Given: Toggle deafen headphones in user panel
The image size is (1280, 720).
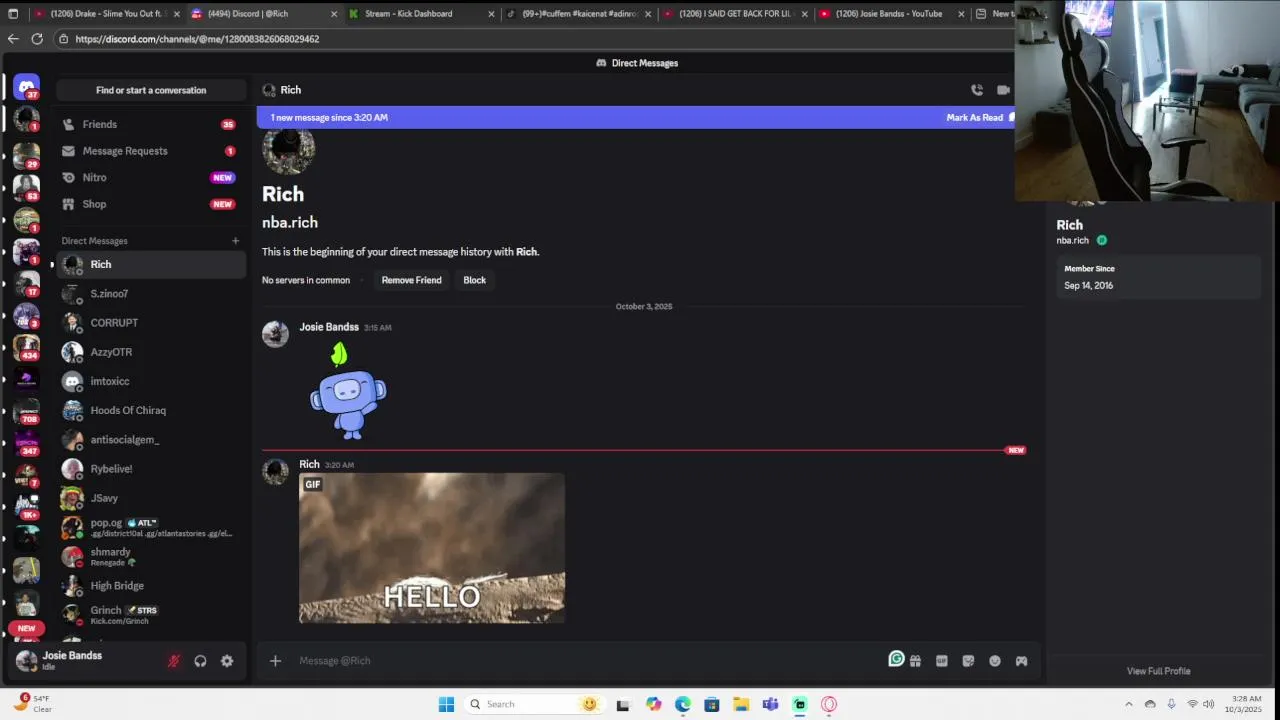Looking at the screenshot, I should [200, 661].
